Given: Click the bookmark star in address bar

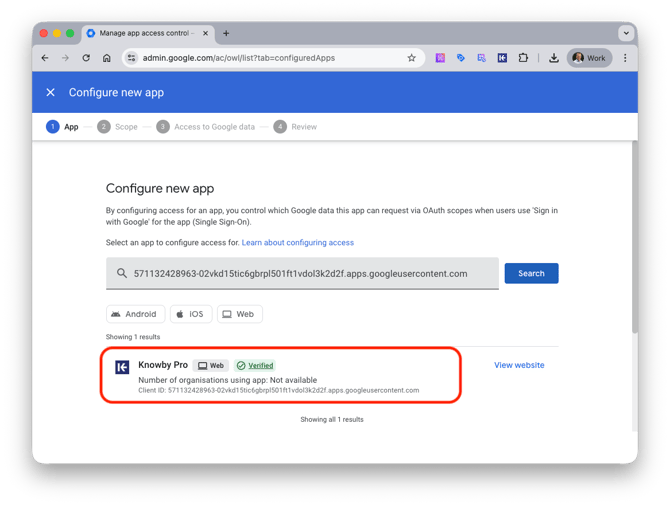Looking at the screenshot, I should tap(411, 58).
